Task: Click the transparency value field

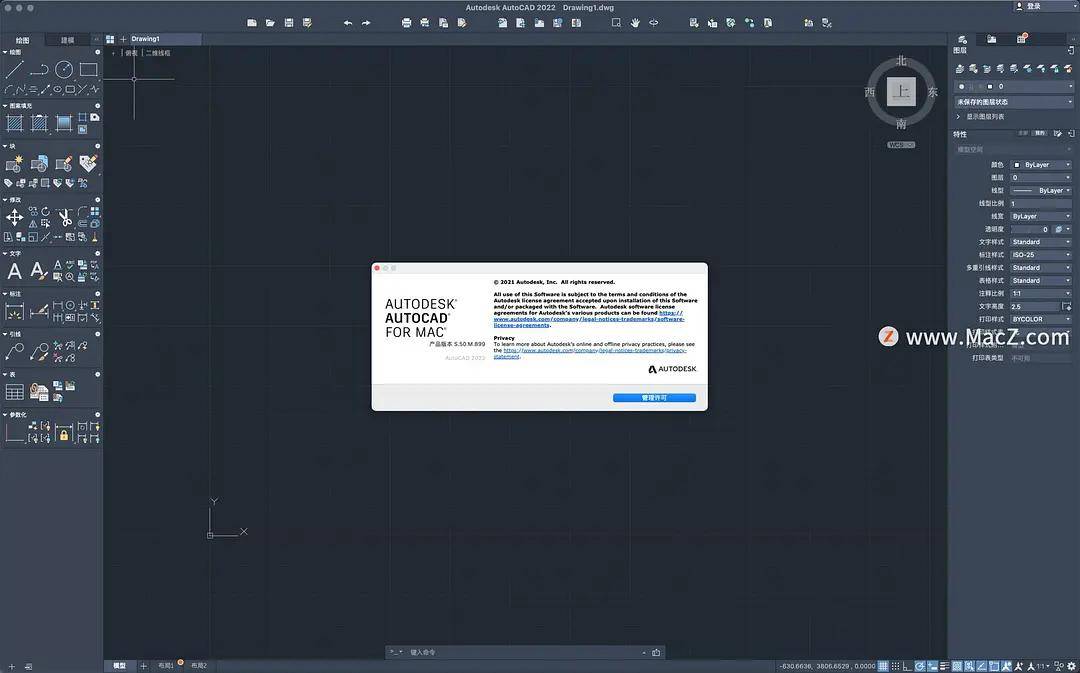Action: click(x=1030, y=229)
